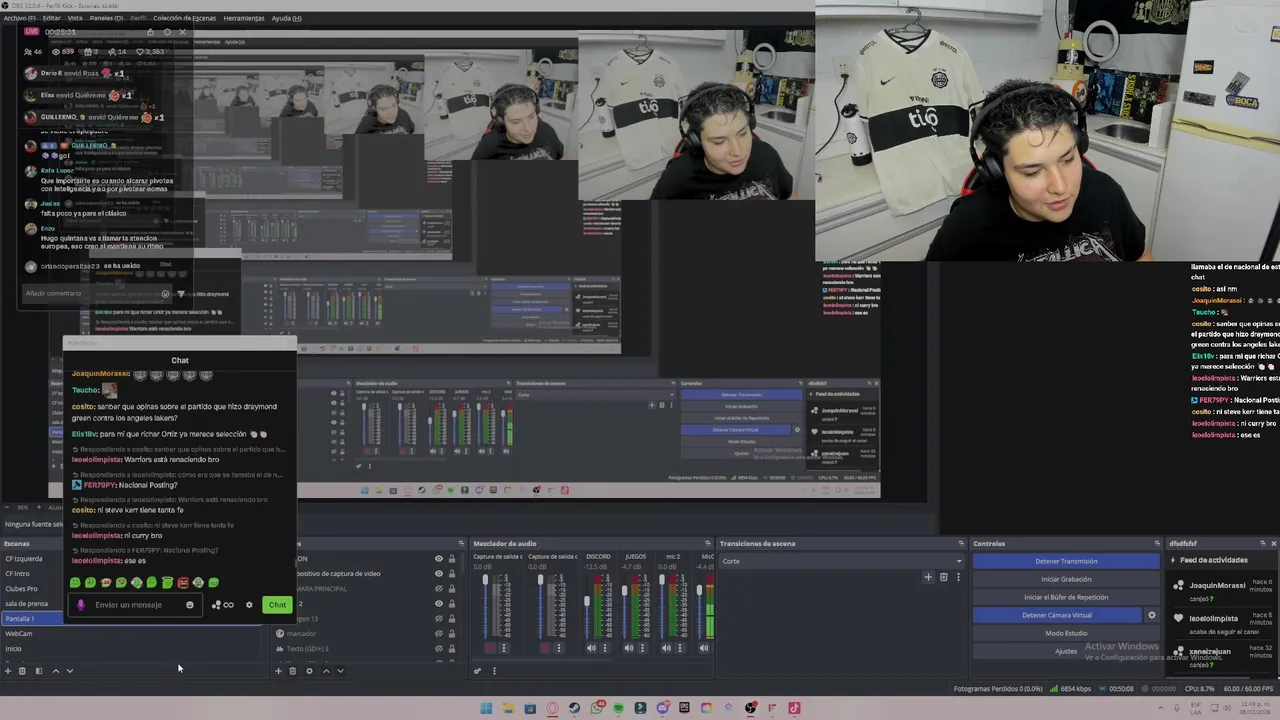1280x720 pixels.
Task: Click Detener Transmisión button
Action: coord(1066,561)
